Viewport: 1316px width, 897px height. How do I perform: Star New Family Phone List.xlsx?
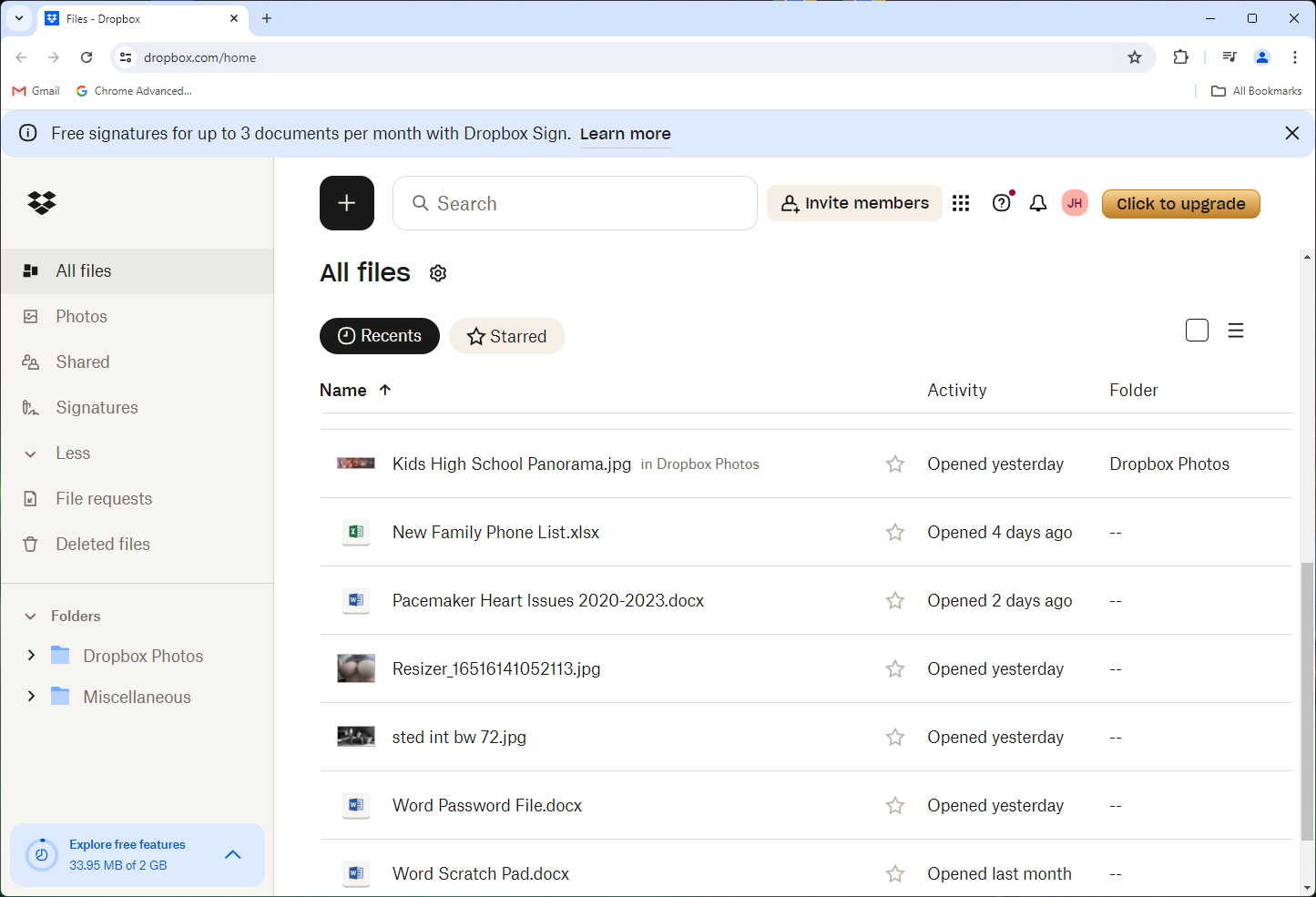(x=895, y=532)
